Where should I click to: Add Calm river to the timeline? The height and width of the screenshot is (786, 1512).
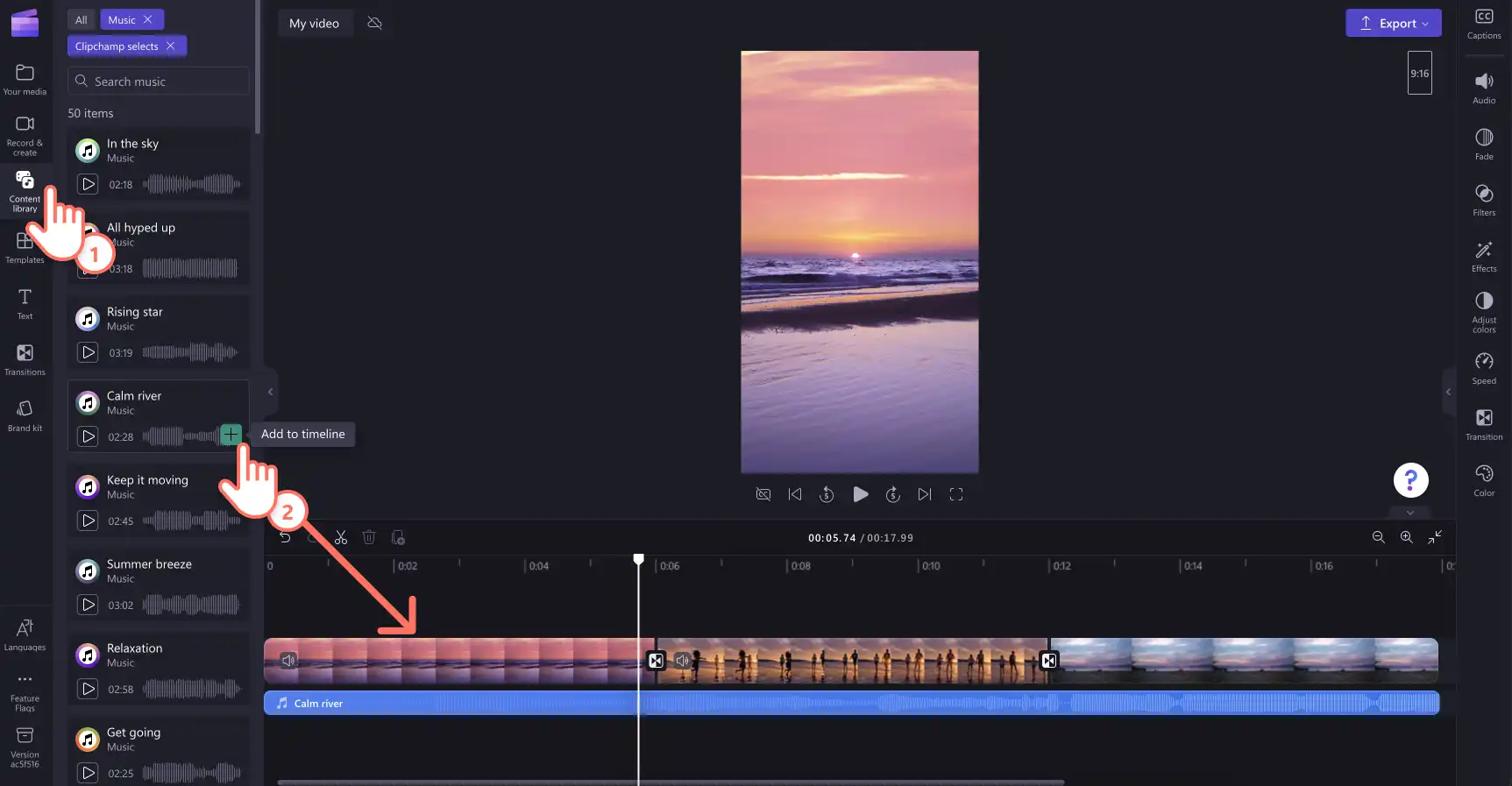(x=231, y=434)
